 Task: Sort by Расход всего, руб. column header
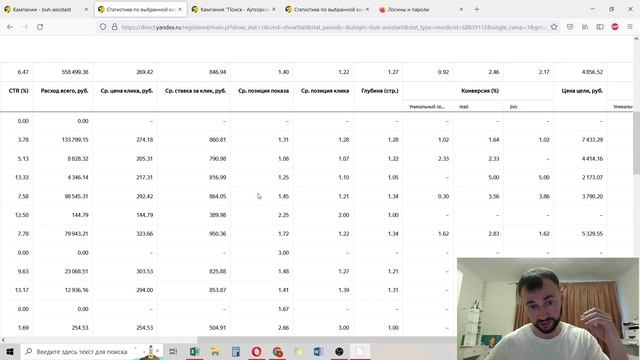(x=64, y=91)
